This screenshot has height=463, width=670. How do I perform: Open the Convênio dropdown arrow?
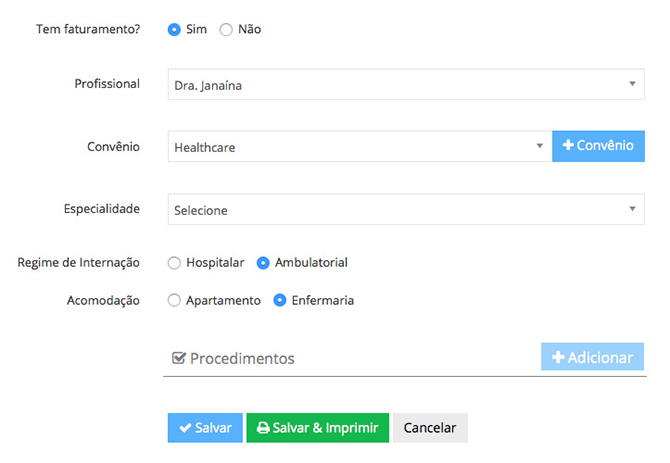point(540,146)
